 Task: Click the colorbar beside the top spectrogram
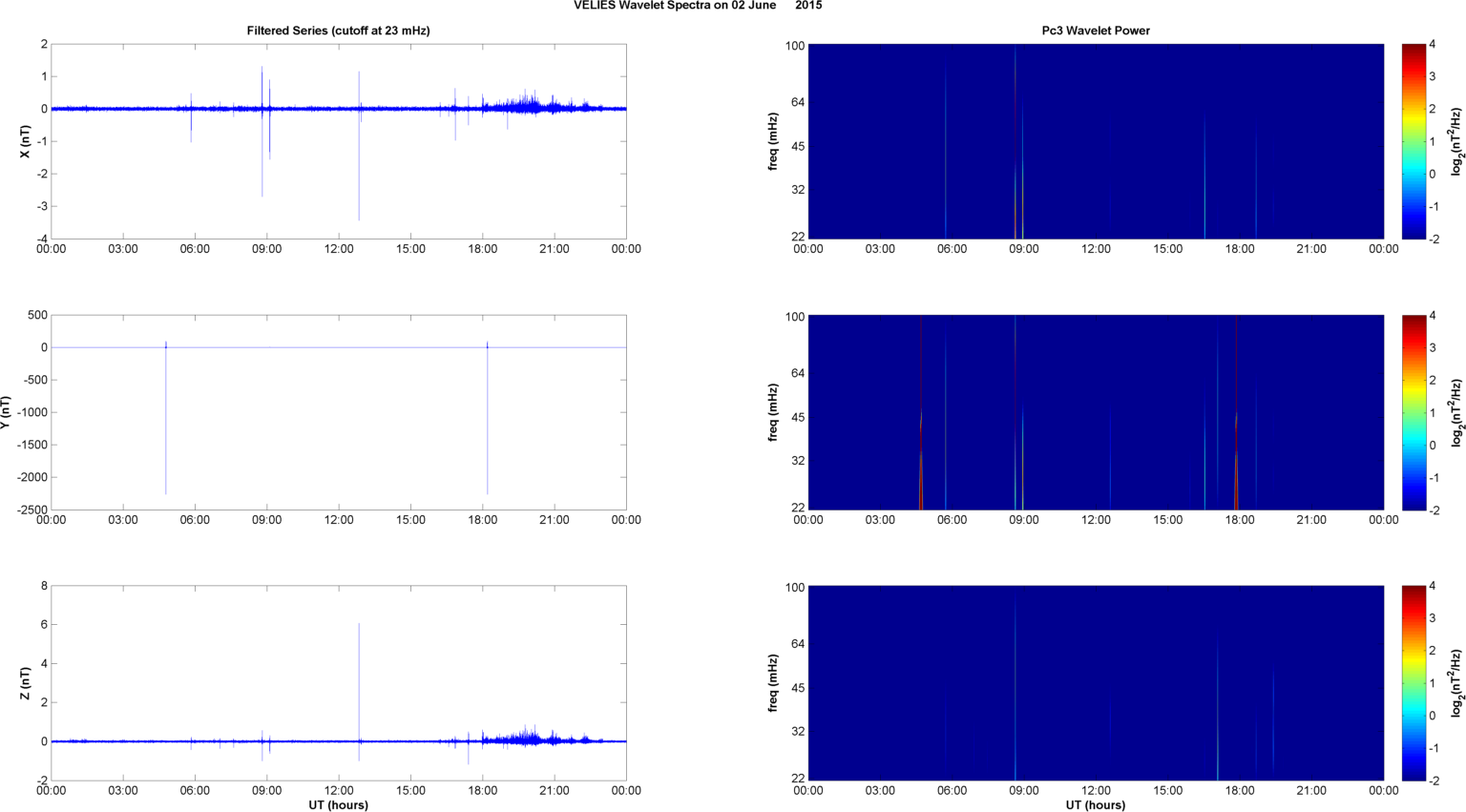[1413, 141]
